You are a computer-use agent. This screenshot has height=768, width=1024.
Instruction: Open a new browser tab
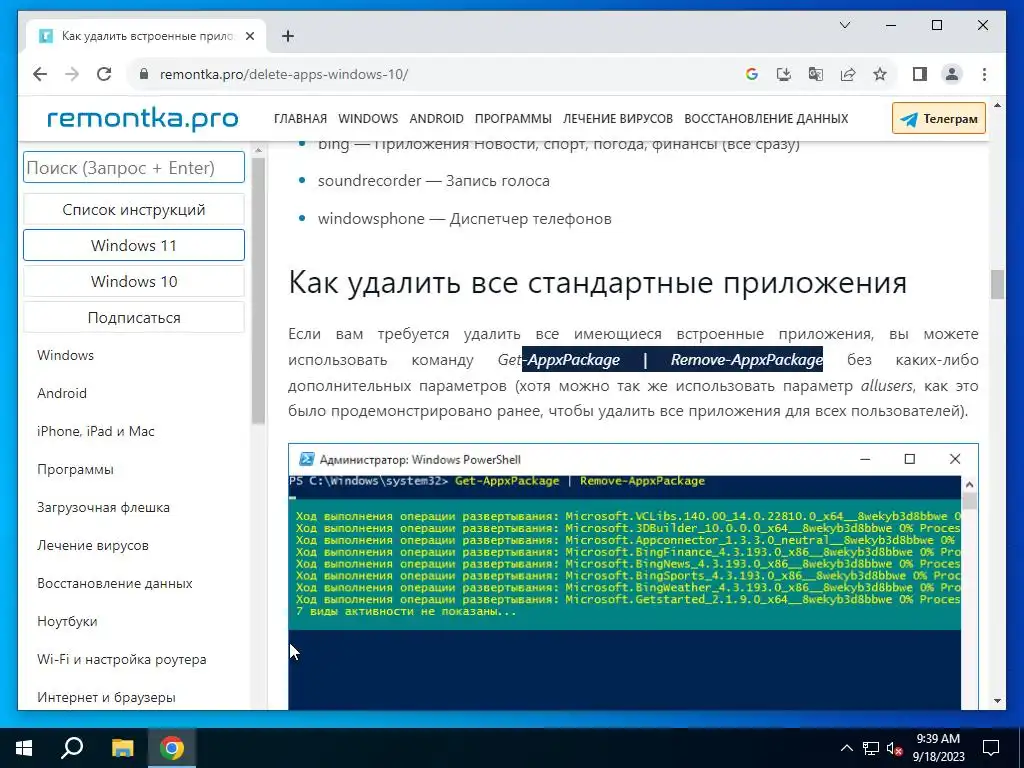click(x=287, y=36)
